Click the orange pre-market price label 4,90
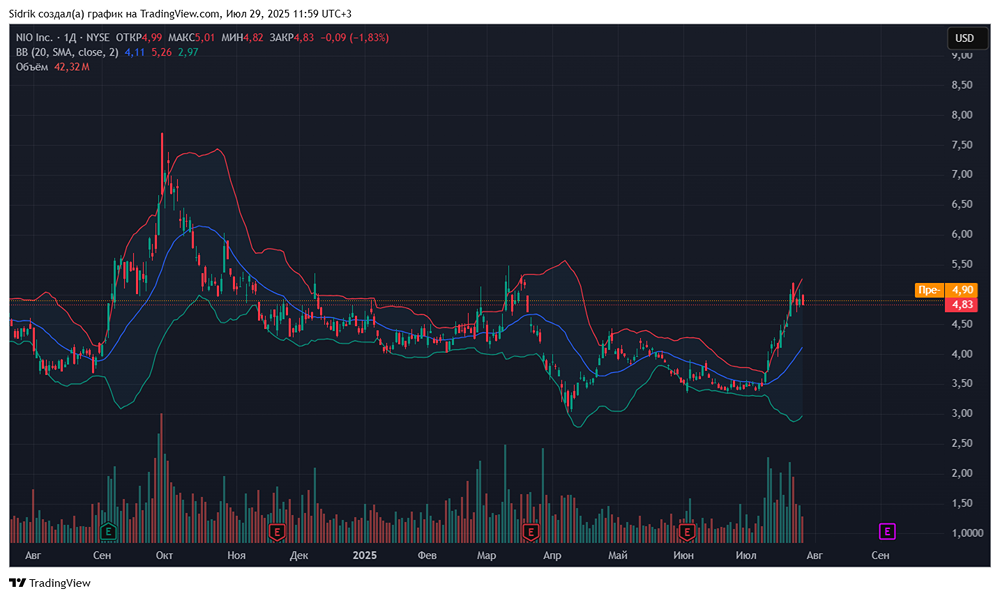 click(x=962, y=290)
